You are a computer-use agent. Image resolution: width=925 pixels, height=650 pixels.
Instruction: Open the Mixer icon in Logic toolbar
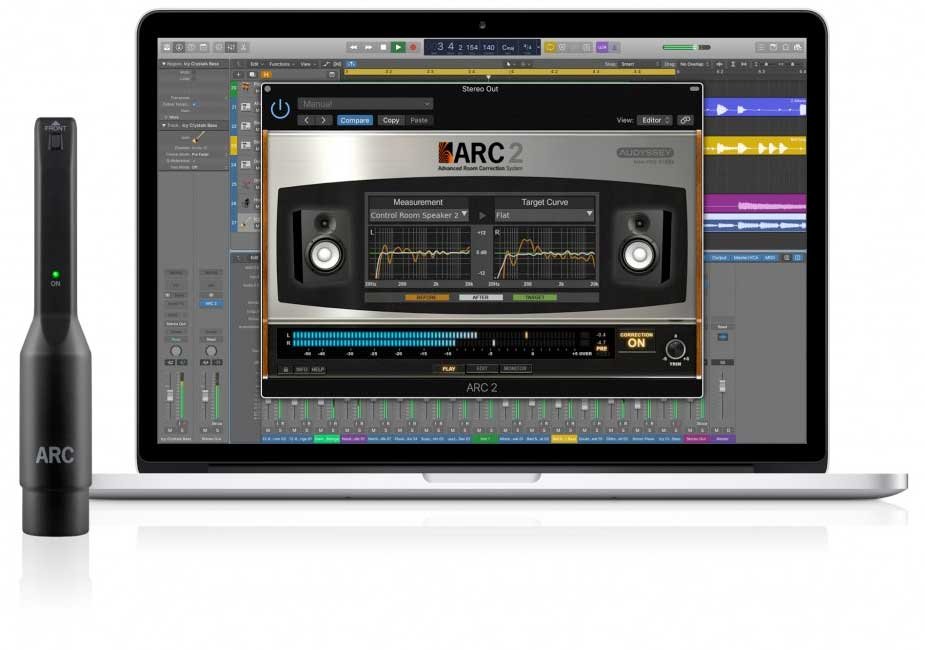pyautogui.click(x=231, y=47)
